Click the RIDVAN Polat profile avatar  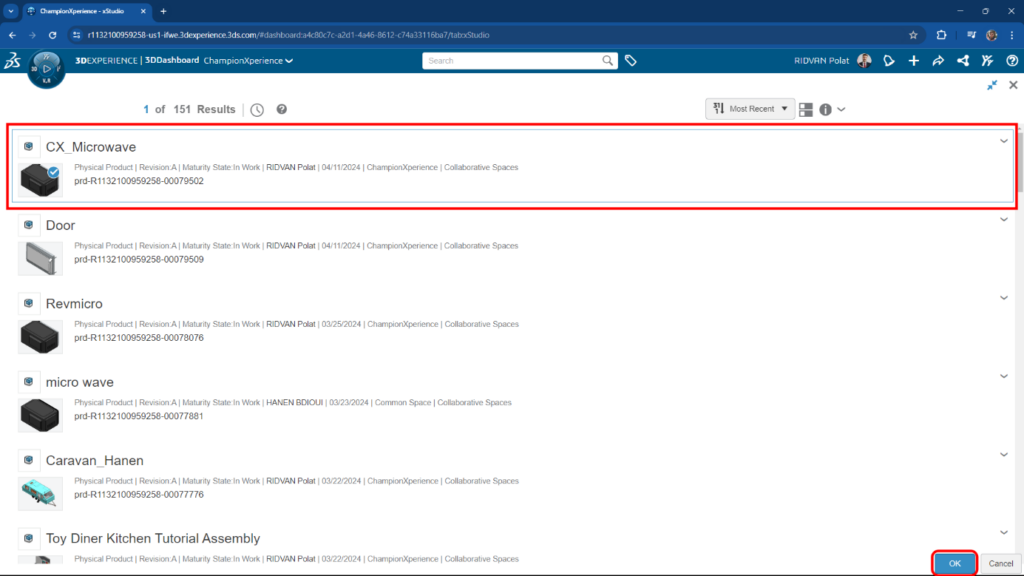864,61
